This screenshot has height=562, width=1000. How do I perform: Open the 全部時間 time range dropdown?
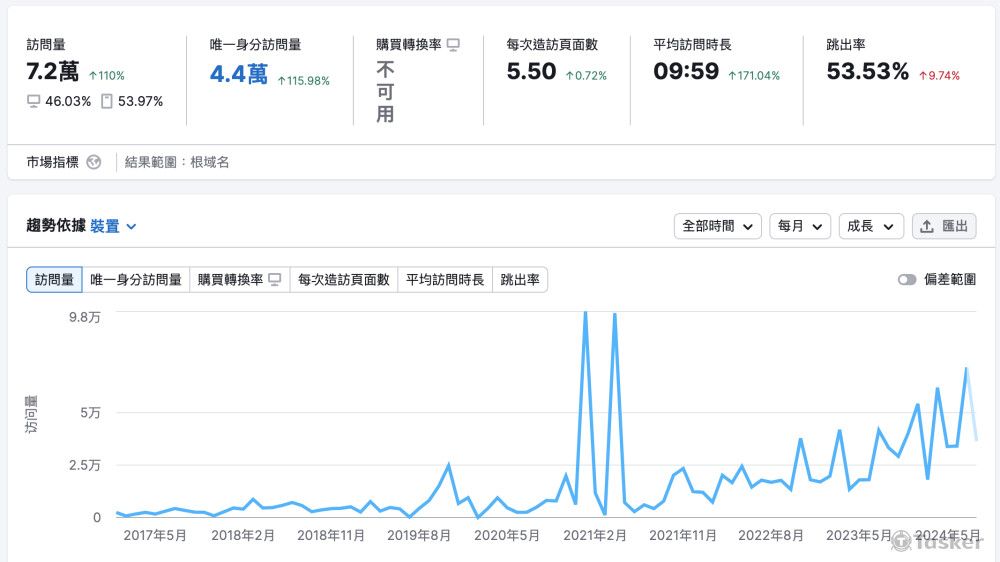[717, 226]
